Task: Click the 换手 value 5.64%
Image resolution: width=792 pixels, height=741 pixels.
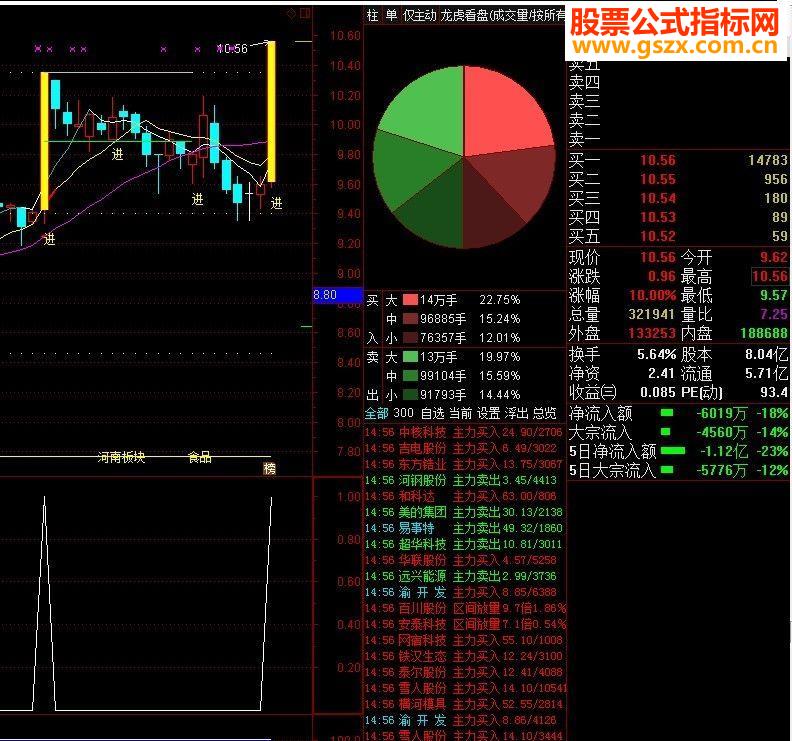Action: [x=656, y=354]
